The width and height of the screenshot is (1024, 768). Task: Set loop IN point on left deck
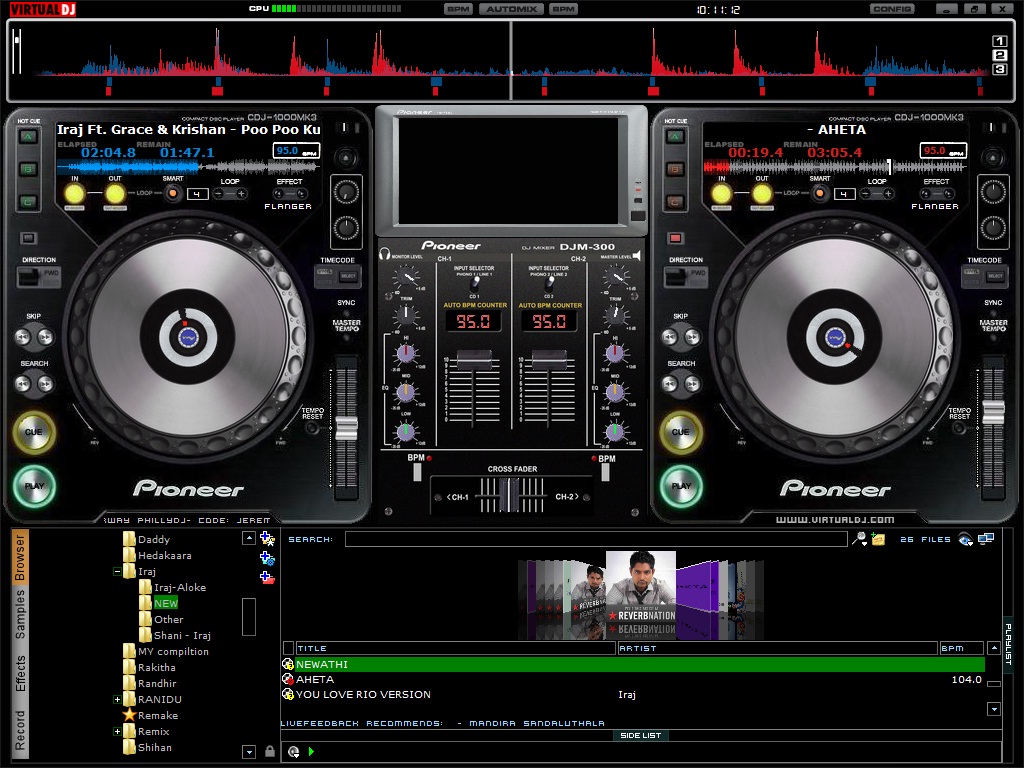pos(74,194)
